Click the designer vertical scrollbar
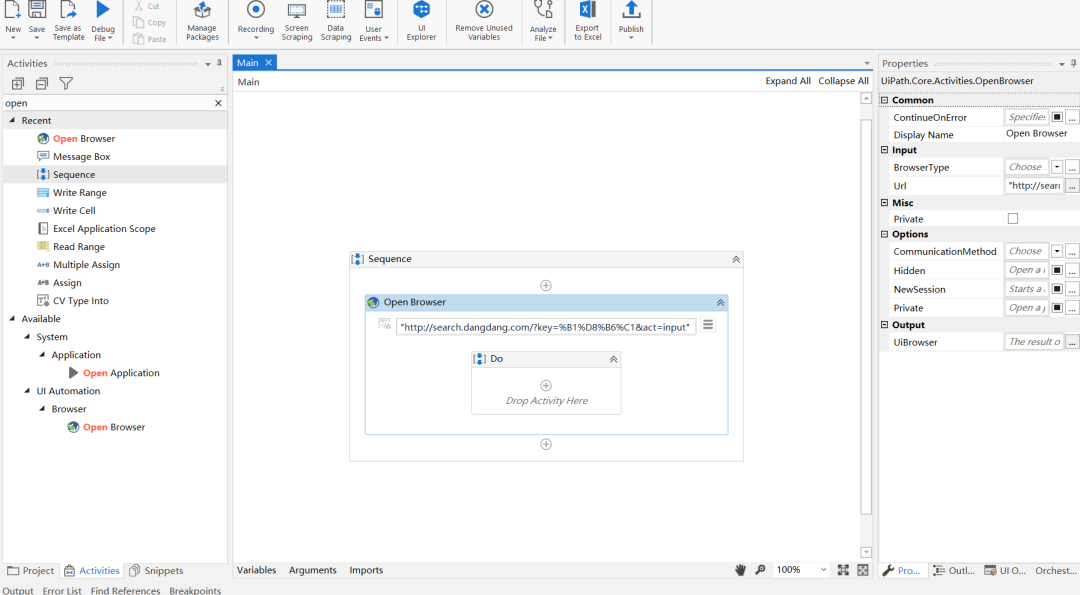The height and width of the screenshot is (595, 1080). coord(866,317)
